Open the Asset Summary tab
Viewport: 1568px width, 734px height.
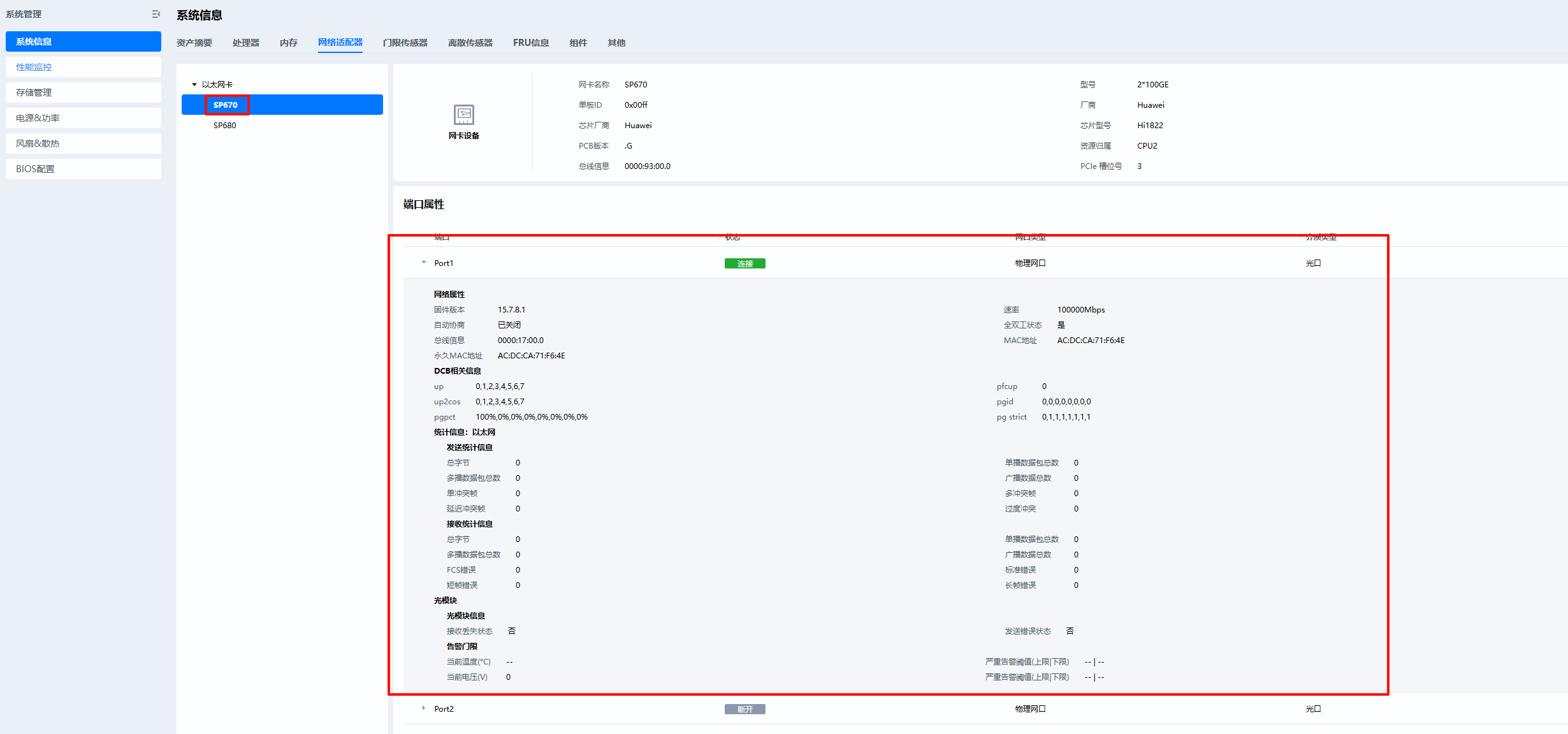tap(194, 43)
